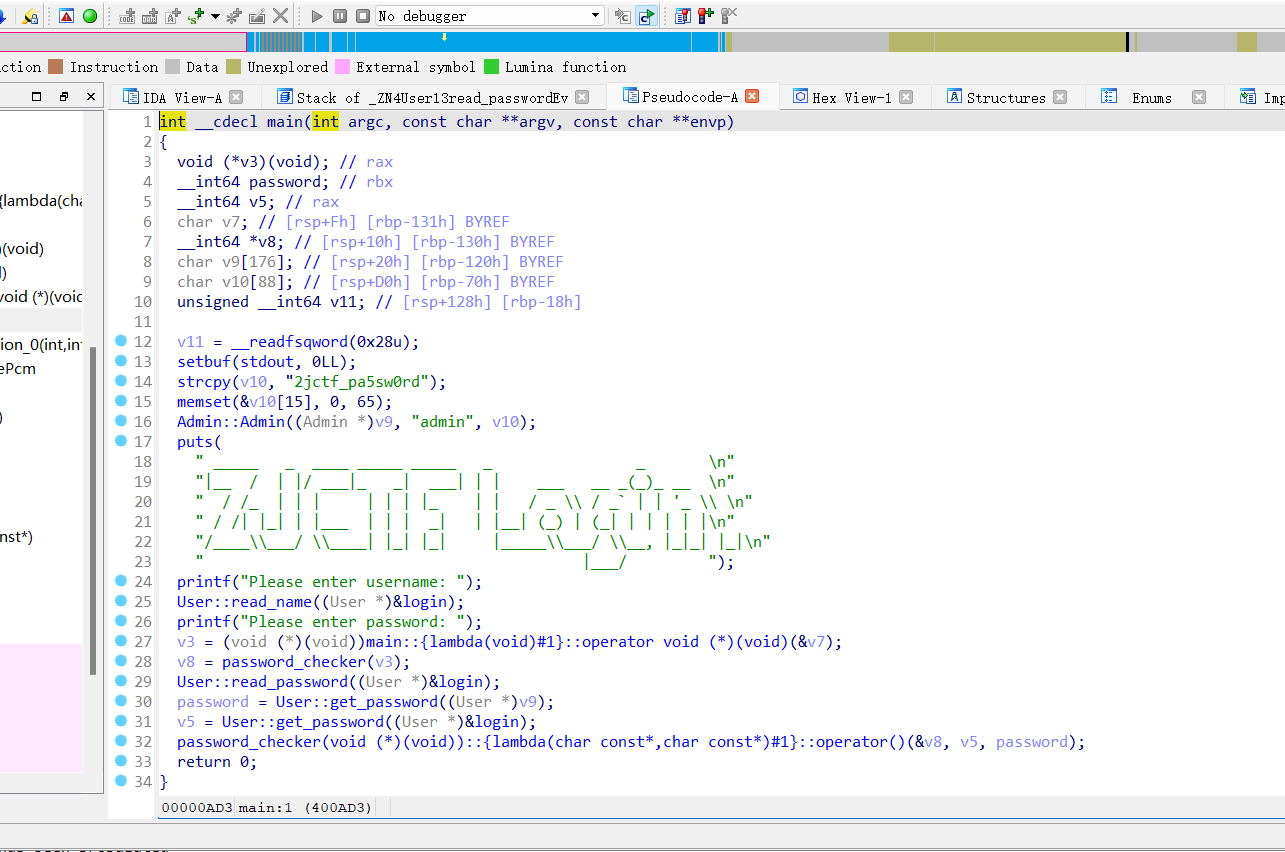
Task: Click the Lumina function legend color swatch
Action: pyautogui.click(x=491, y=67)
